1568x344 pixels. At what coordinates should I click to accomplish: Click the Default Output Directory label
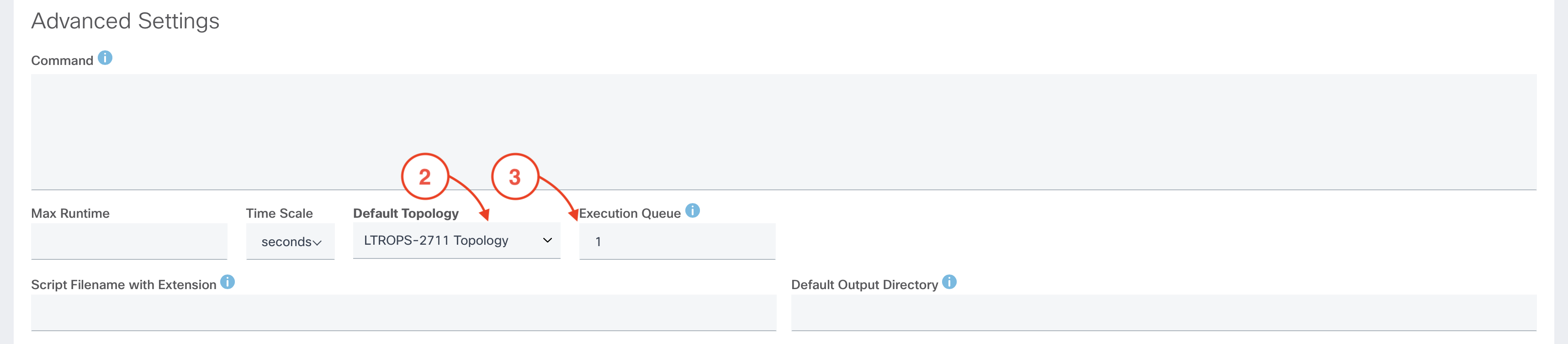click(864, 285)
